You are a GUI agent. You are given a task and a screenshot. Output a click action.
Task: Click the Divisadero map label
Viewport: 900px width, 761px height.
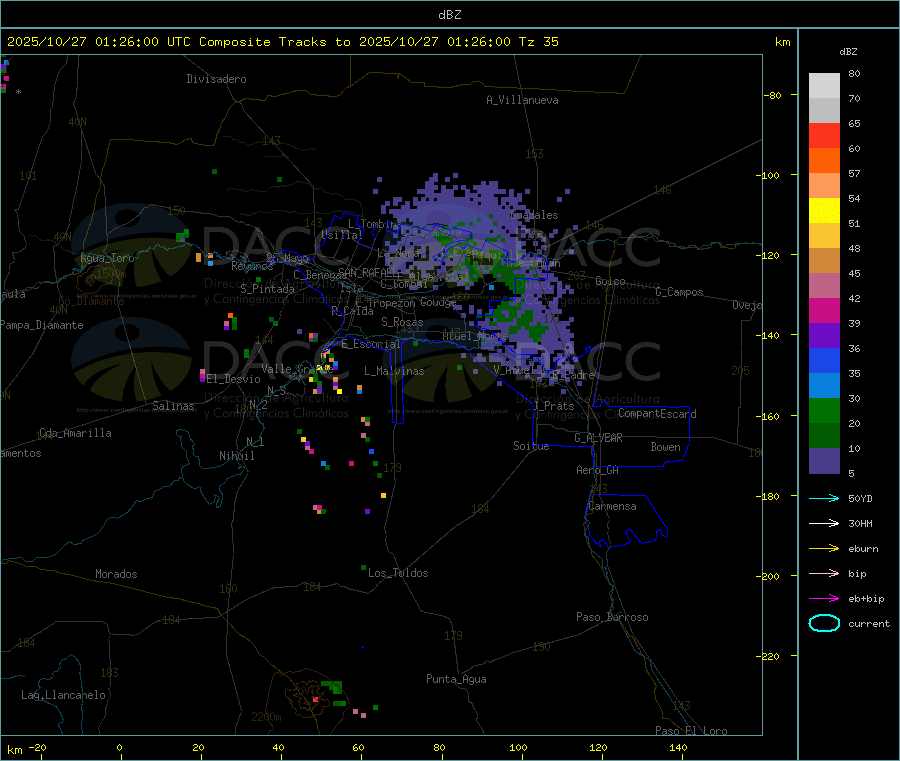(216, 79)
